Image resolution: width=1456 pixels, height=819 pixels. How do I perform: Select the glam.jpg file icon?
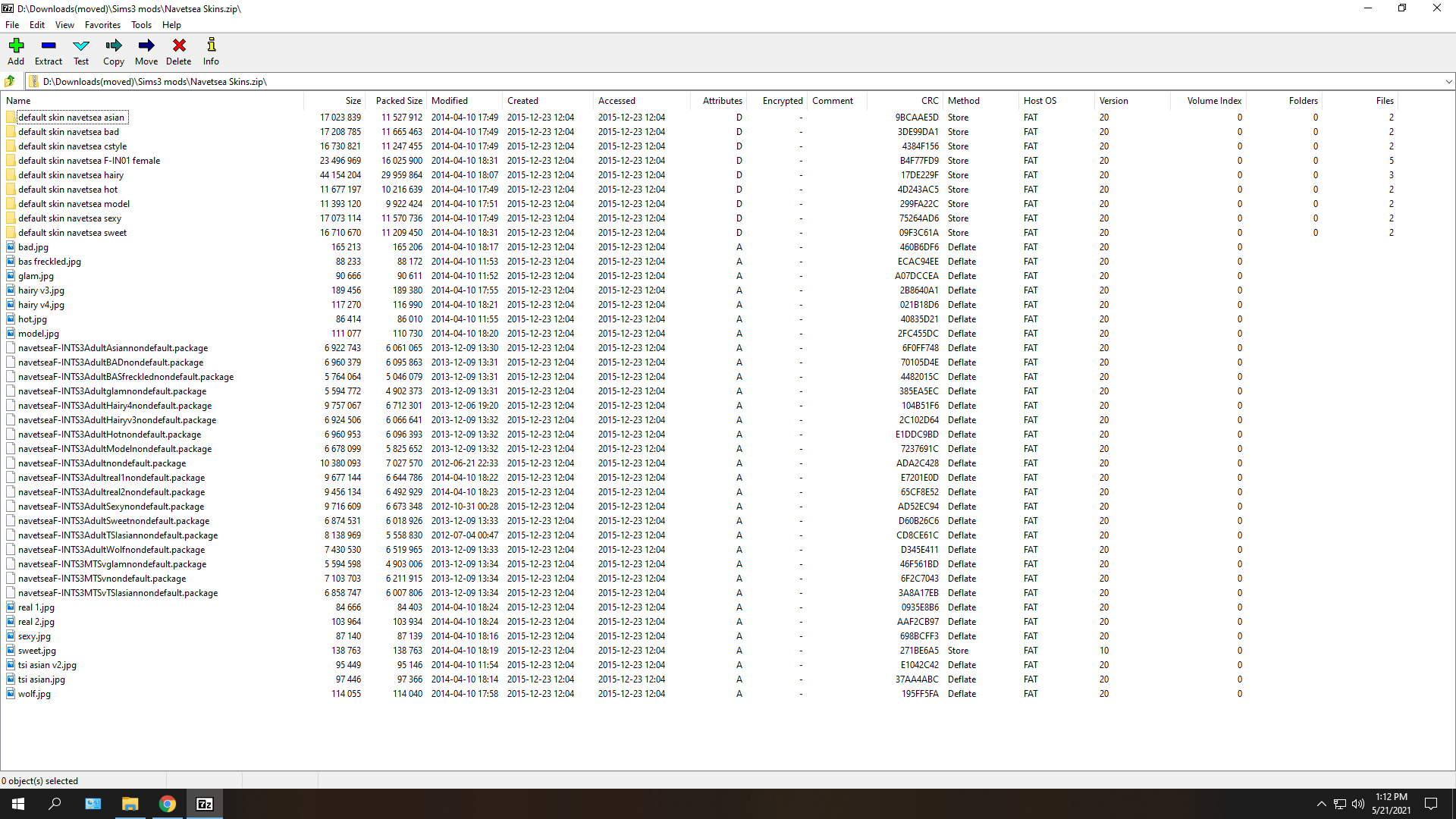[x=11, y=276]
